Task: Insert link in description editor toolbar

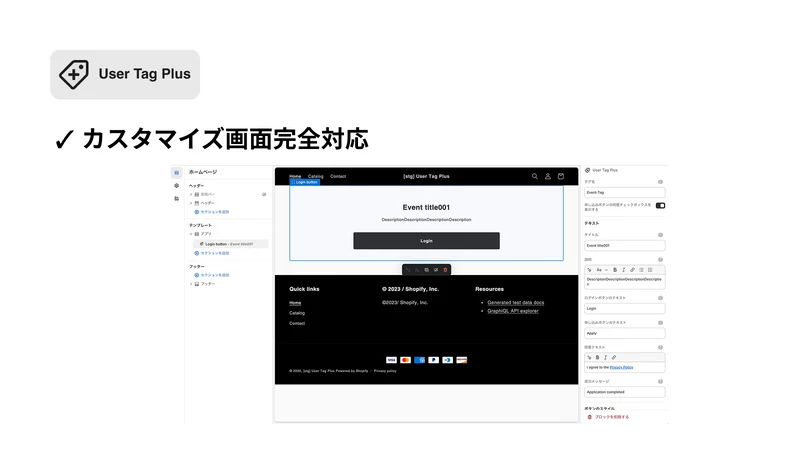Action: 632,270
